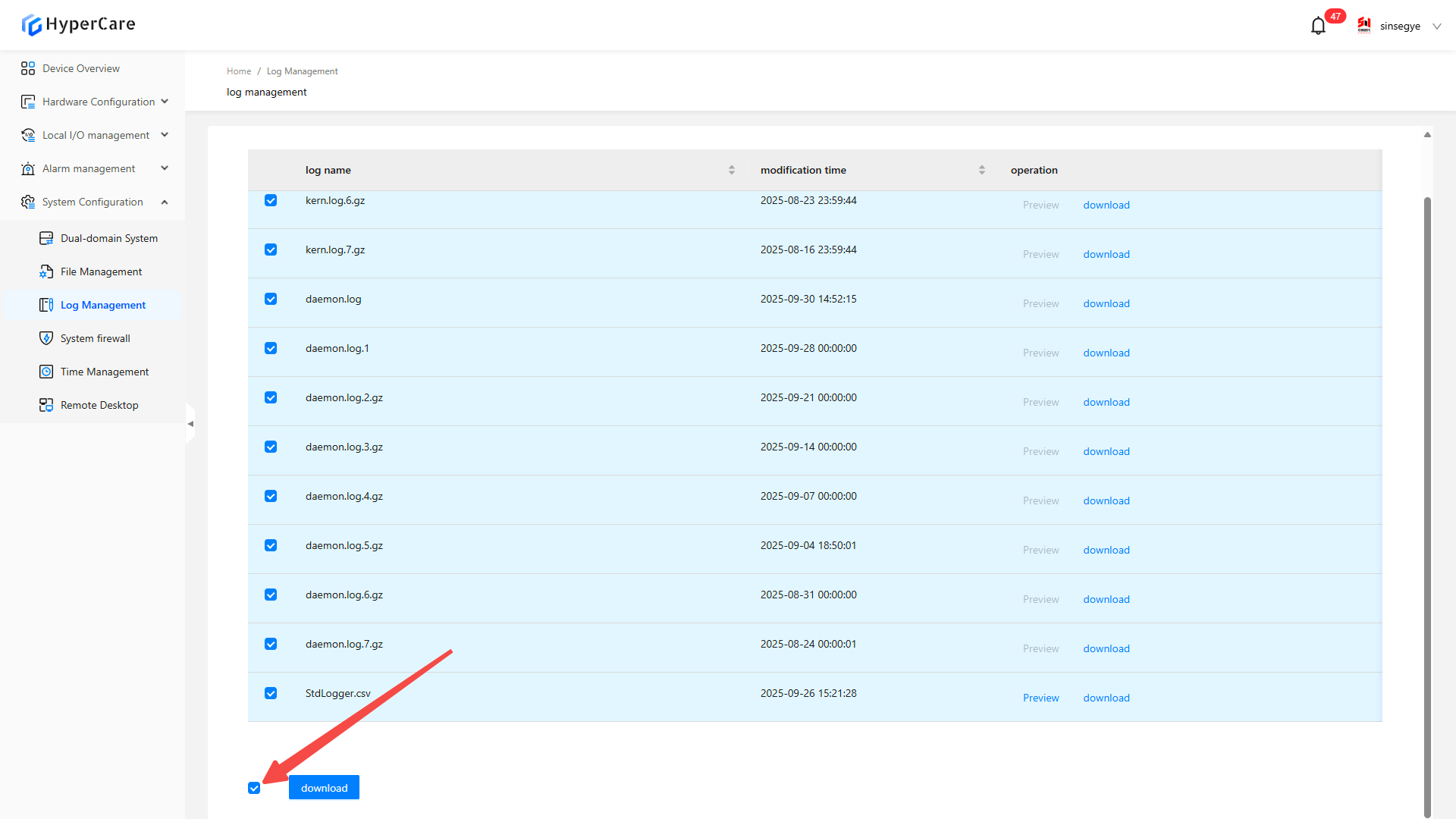
Task: Click the Dual-domain System icon
Action: (46, 238)
